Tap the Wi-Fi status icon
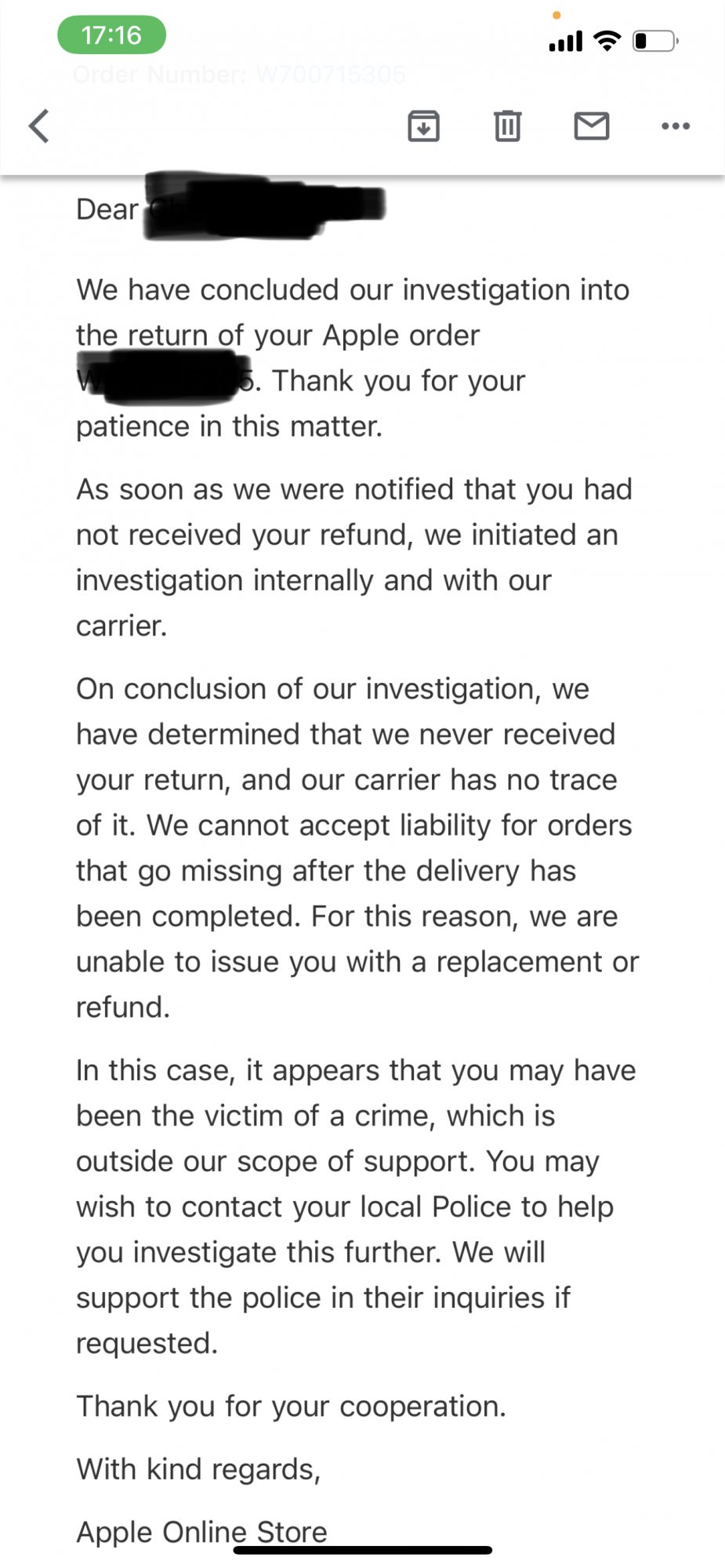 point(607,41)
